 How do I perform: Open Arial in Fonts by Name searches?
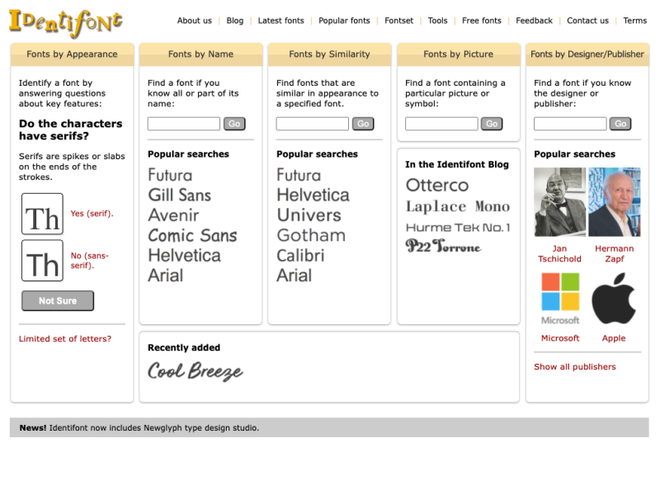(165, 276)
